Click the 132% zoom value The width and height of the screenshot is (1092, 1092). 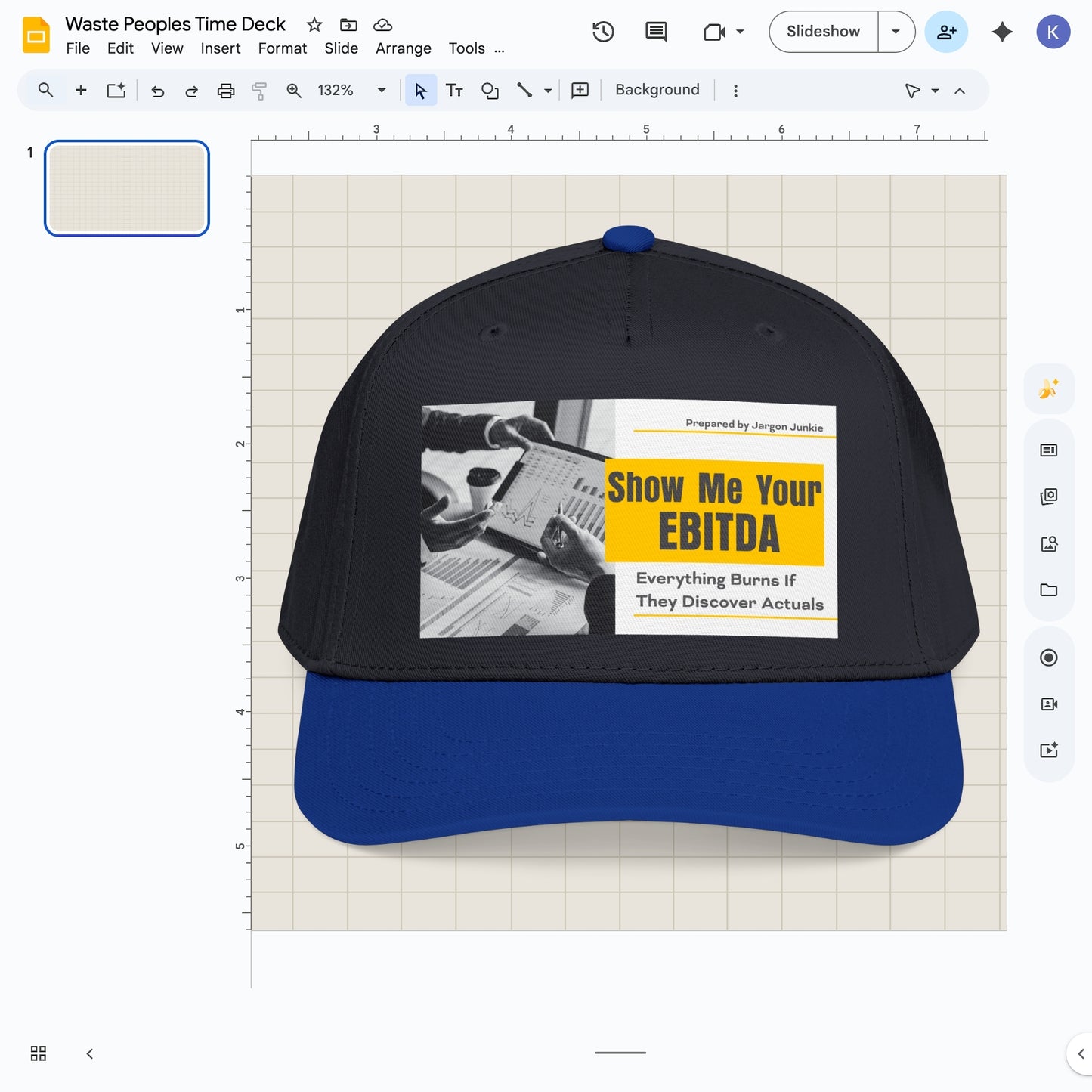click(336, 91)
